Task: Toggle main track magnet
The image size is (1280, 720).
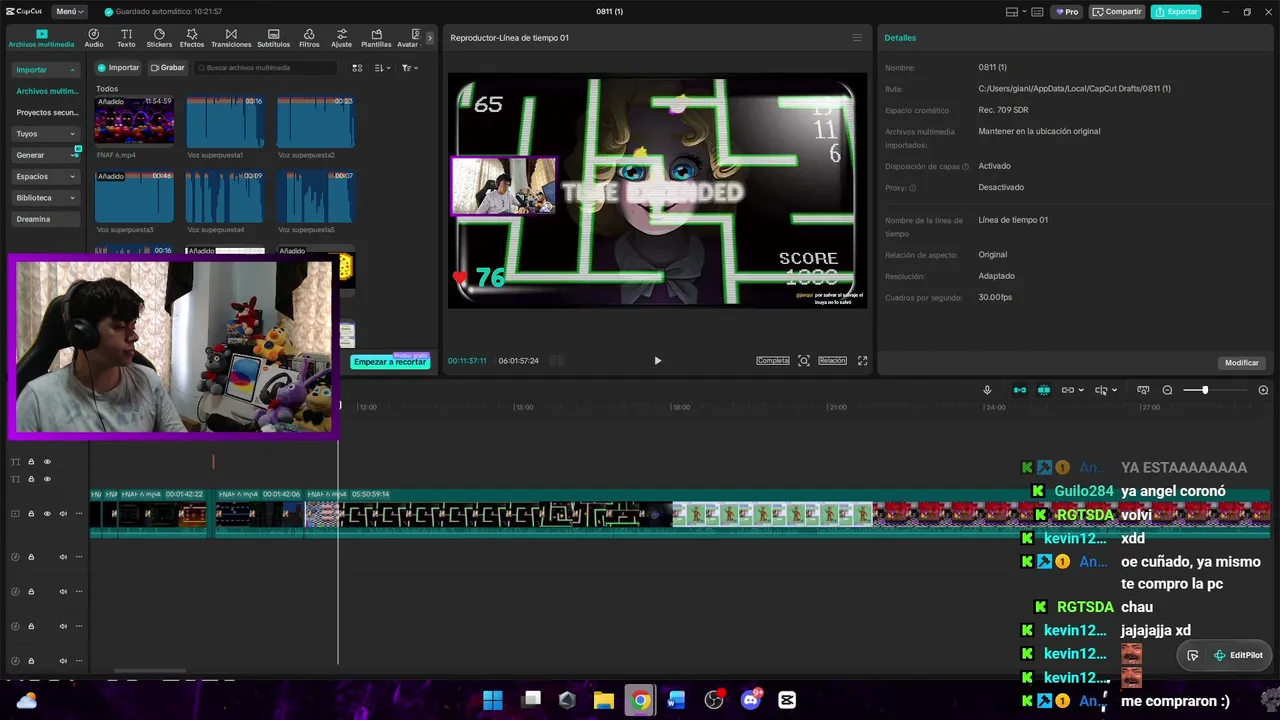Action: [x=1020, y=390]
